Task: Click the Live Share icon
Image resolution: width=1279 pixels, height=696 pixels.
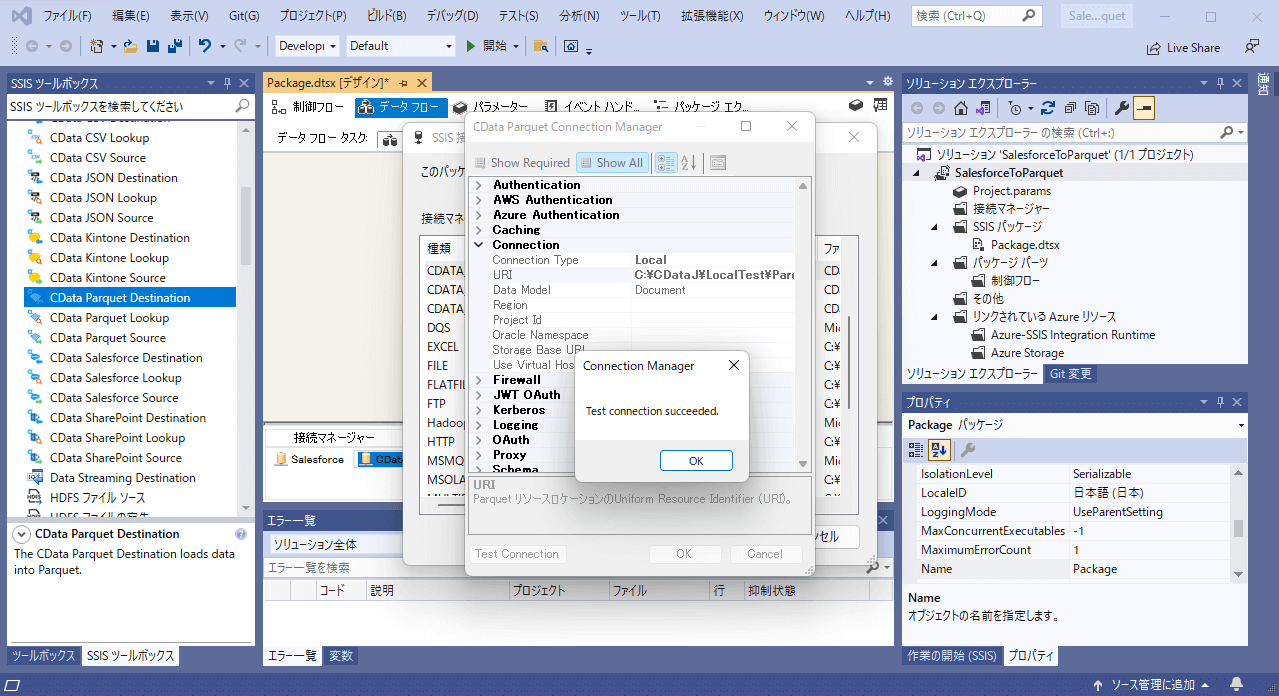Action: click(1154, 47)
